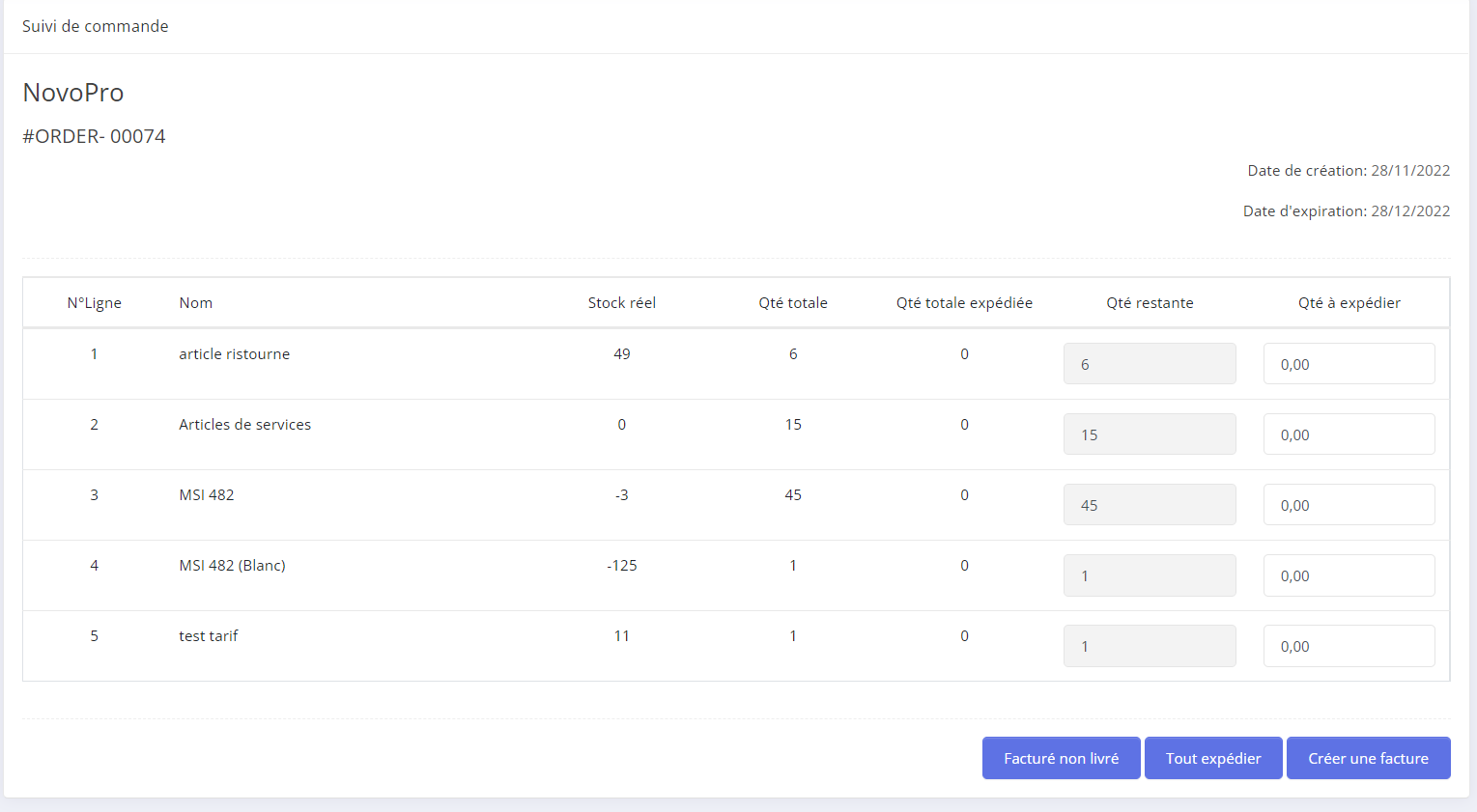
Task: Select Qté à expédier input for Articles de services
Action: [x=1349, y=434]
